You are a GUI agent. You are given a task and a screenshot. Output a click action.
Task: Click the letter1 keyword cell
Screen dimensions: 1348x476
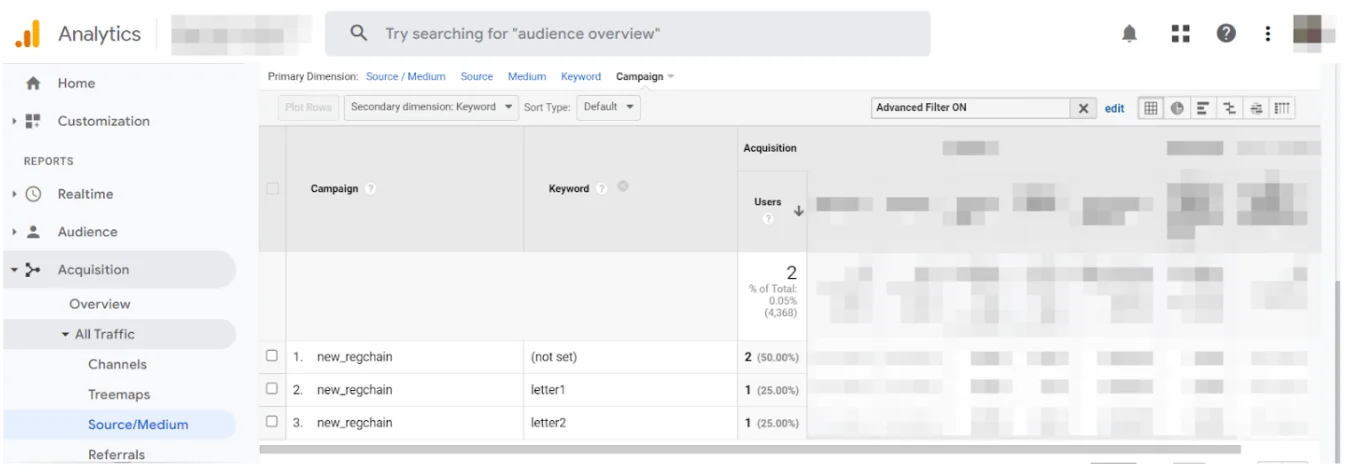pyautogui.click(x=548, y=390)
